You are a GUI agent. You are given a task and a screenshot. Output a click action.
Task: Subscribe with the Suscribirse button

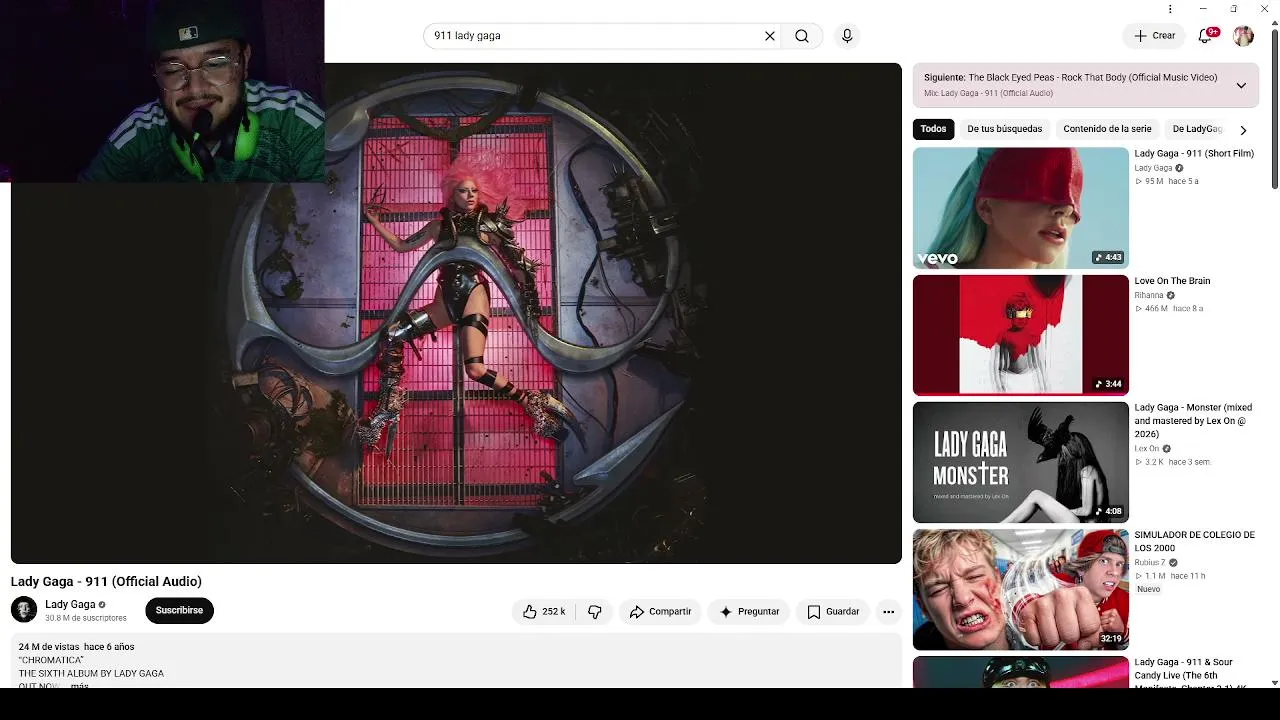point(179,610)
